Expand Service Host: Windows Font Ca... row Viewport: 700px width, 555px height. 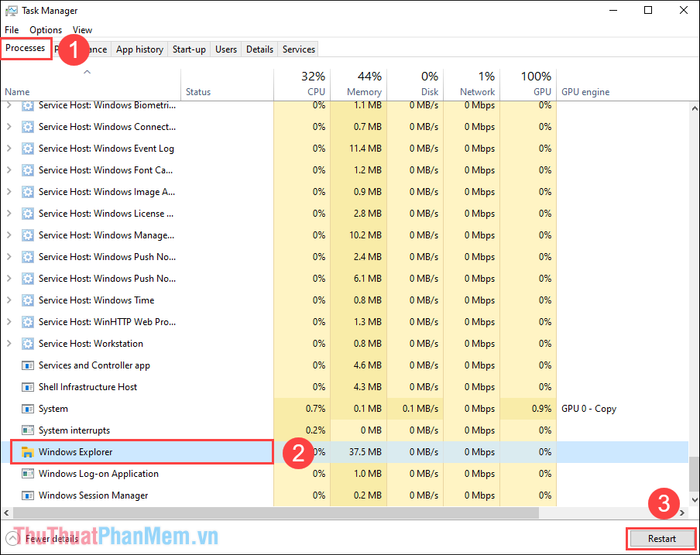(9, 170)
